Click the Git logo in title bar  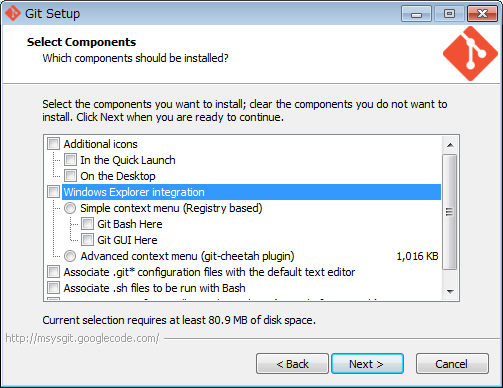pyautogui.click(x=13, y=13)
